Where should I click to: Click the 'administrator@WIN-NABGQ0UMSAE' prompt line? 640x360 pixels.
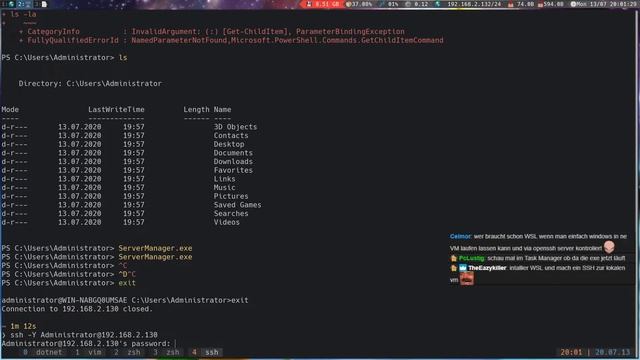click(125, 300)
